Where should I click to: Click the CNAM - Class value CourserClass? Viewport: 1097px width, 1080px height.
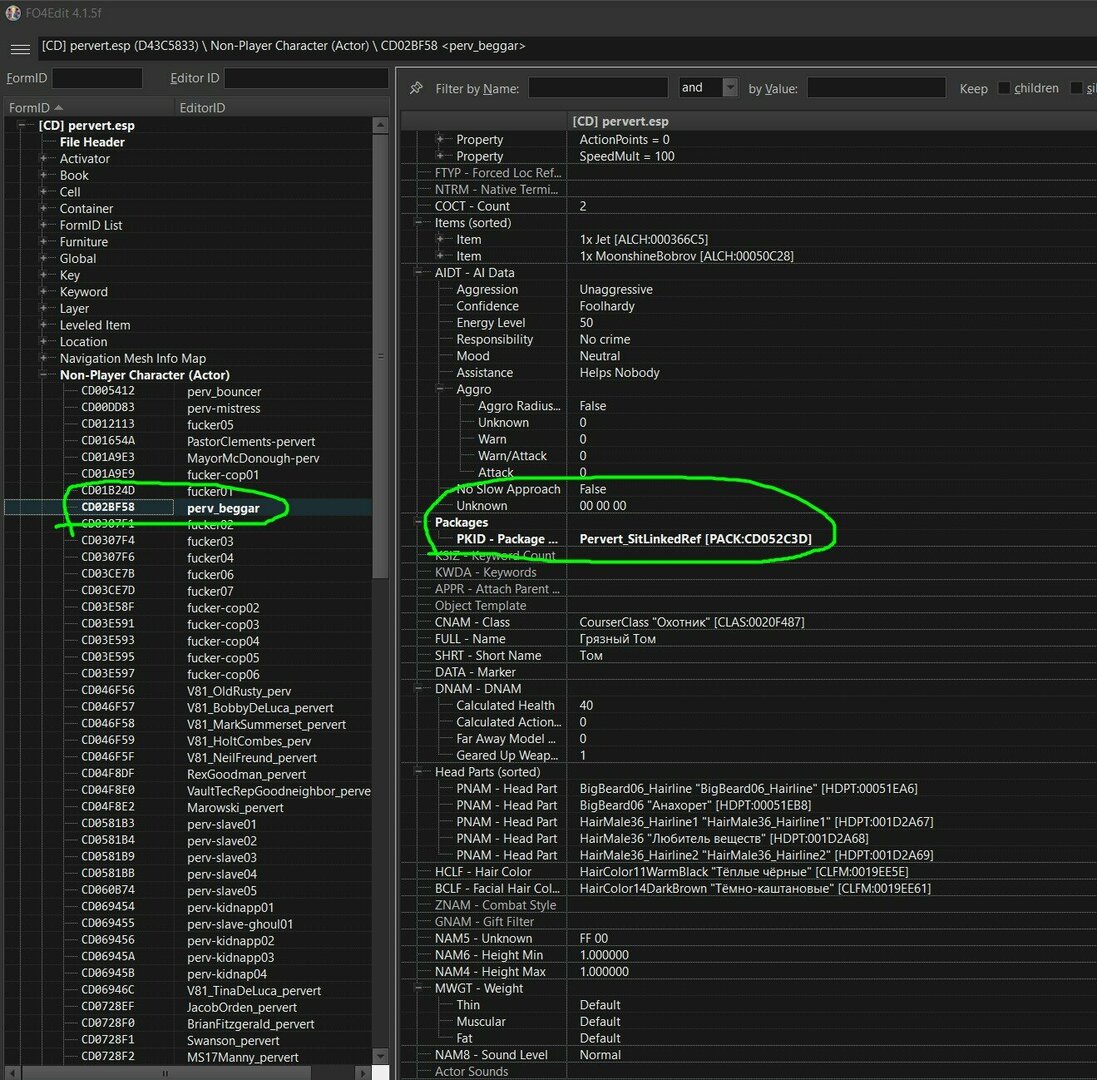(691, 622)
